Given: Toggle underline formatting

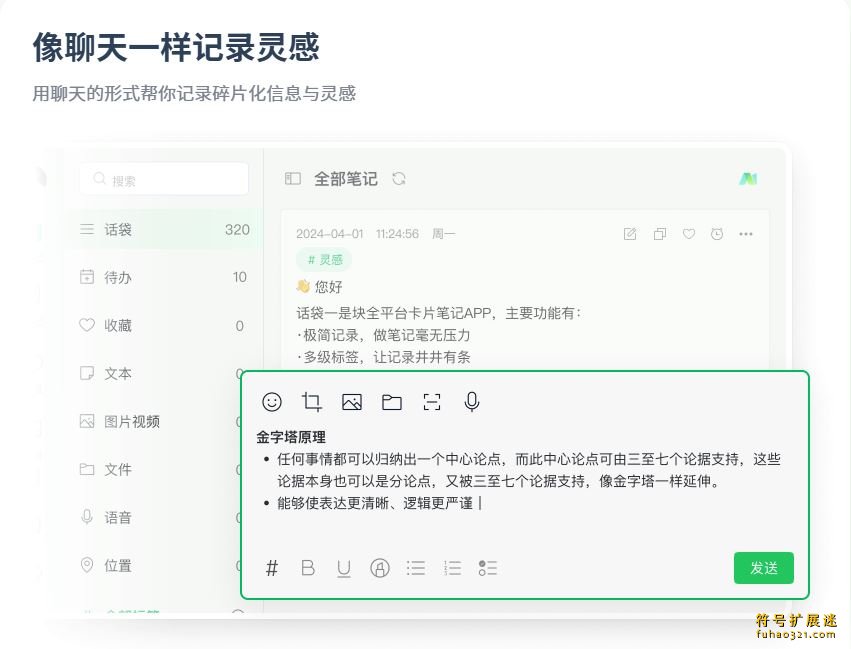Looking at the screenshot, I should click(344, 569).
